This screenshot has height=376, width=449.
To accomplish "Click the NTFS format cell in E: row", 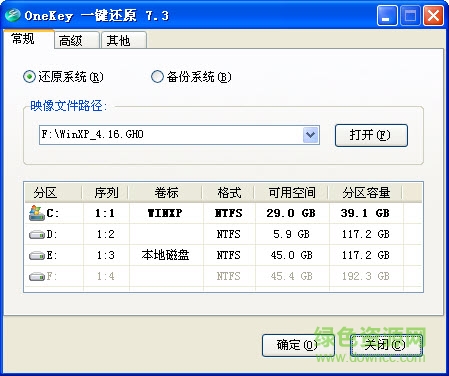I will pos(228,255).
